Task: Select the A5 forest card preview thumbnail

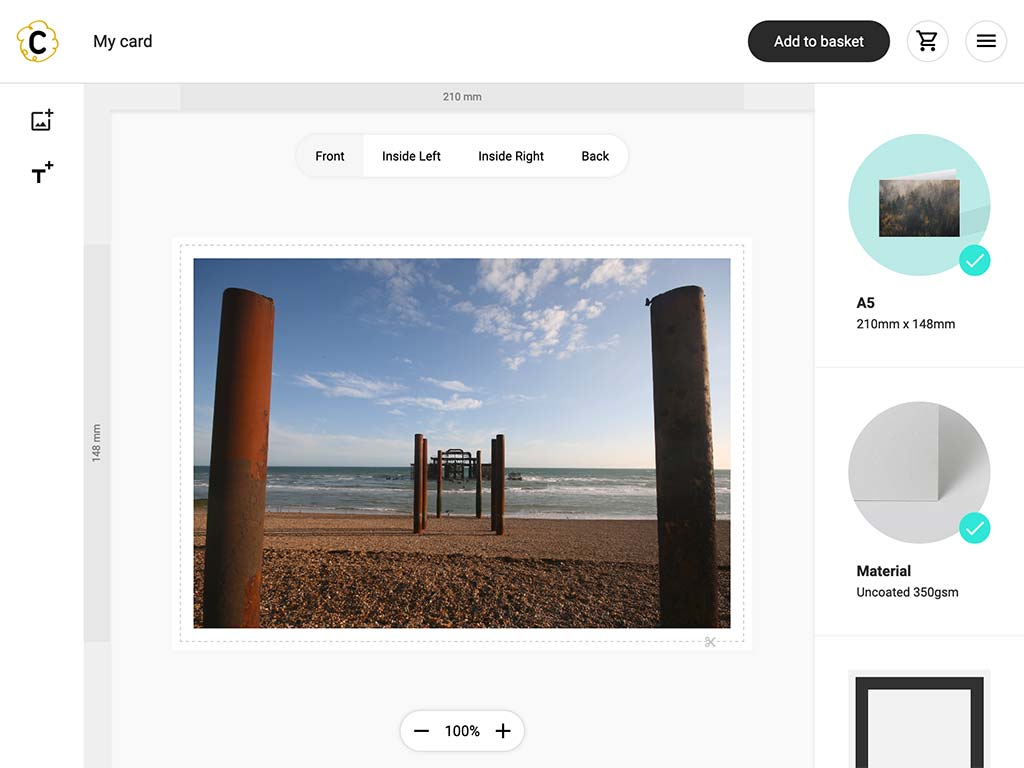Action: [x=919, y=204]
